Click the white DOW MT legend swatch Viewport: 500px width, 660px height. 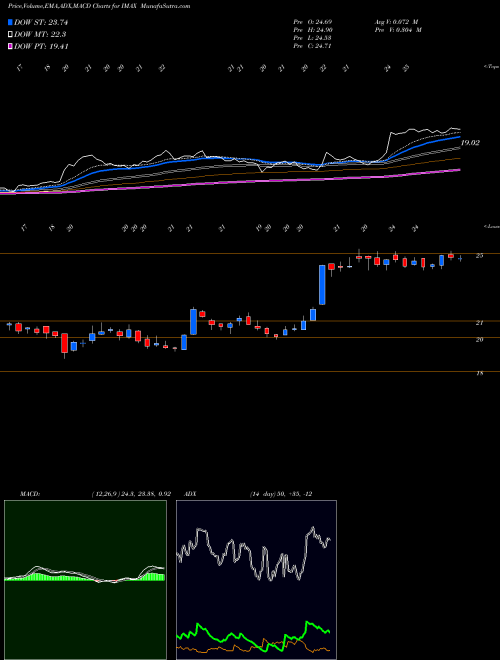(x=11, y=35)
